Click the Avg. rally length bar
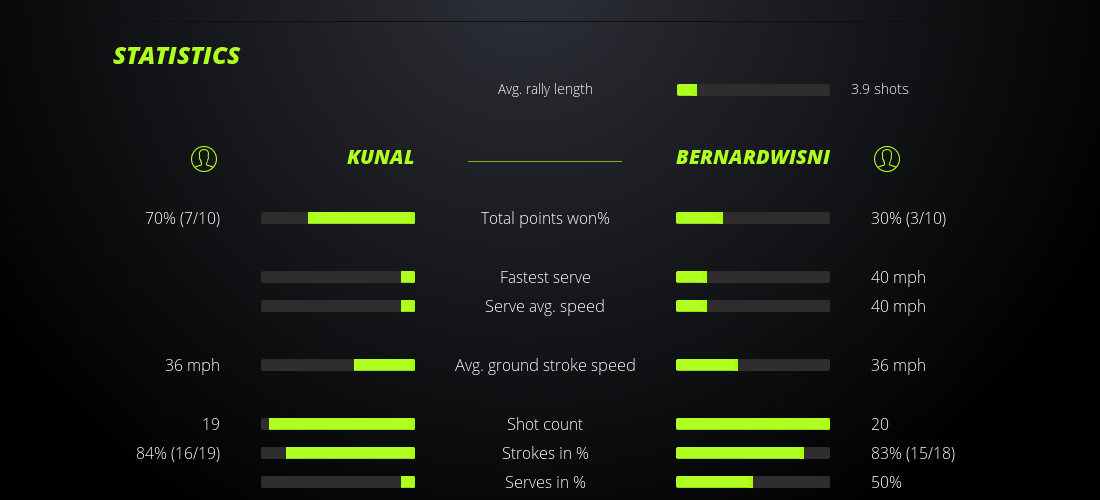 (753, 90)
